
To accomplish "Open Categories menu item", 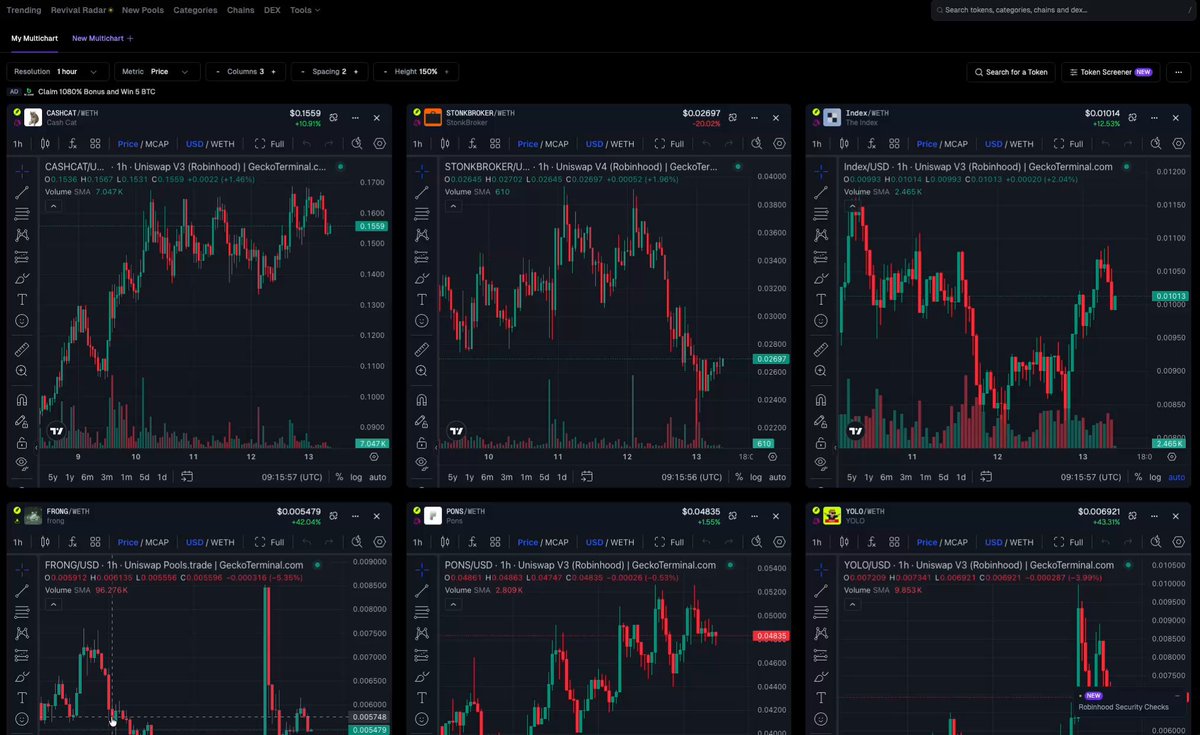I will point(195,10).
